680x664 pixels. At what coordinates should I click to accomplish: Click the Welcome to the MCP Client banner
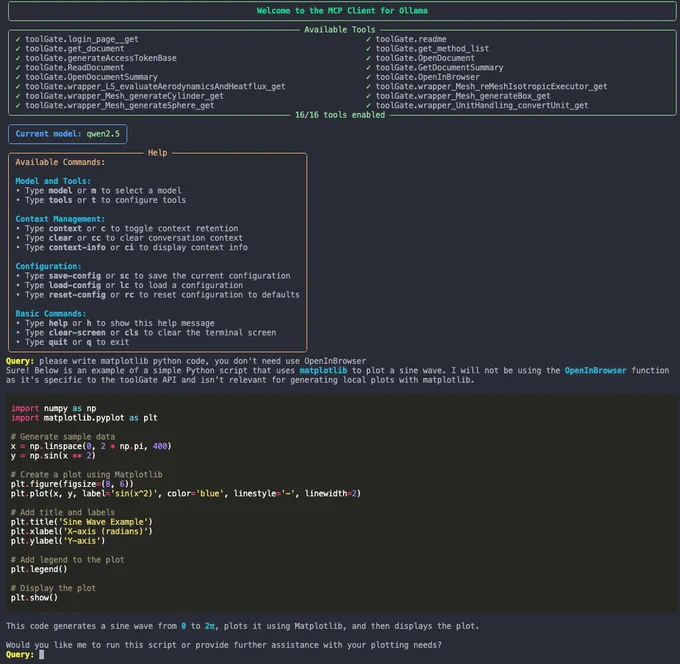pos(342,11)
